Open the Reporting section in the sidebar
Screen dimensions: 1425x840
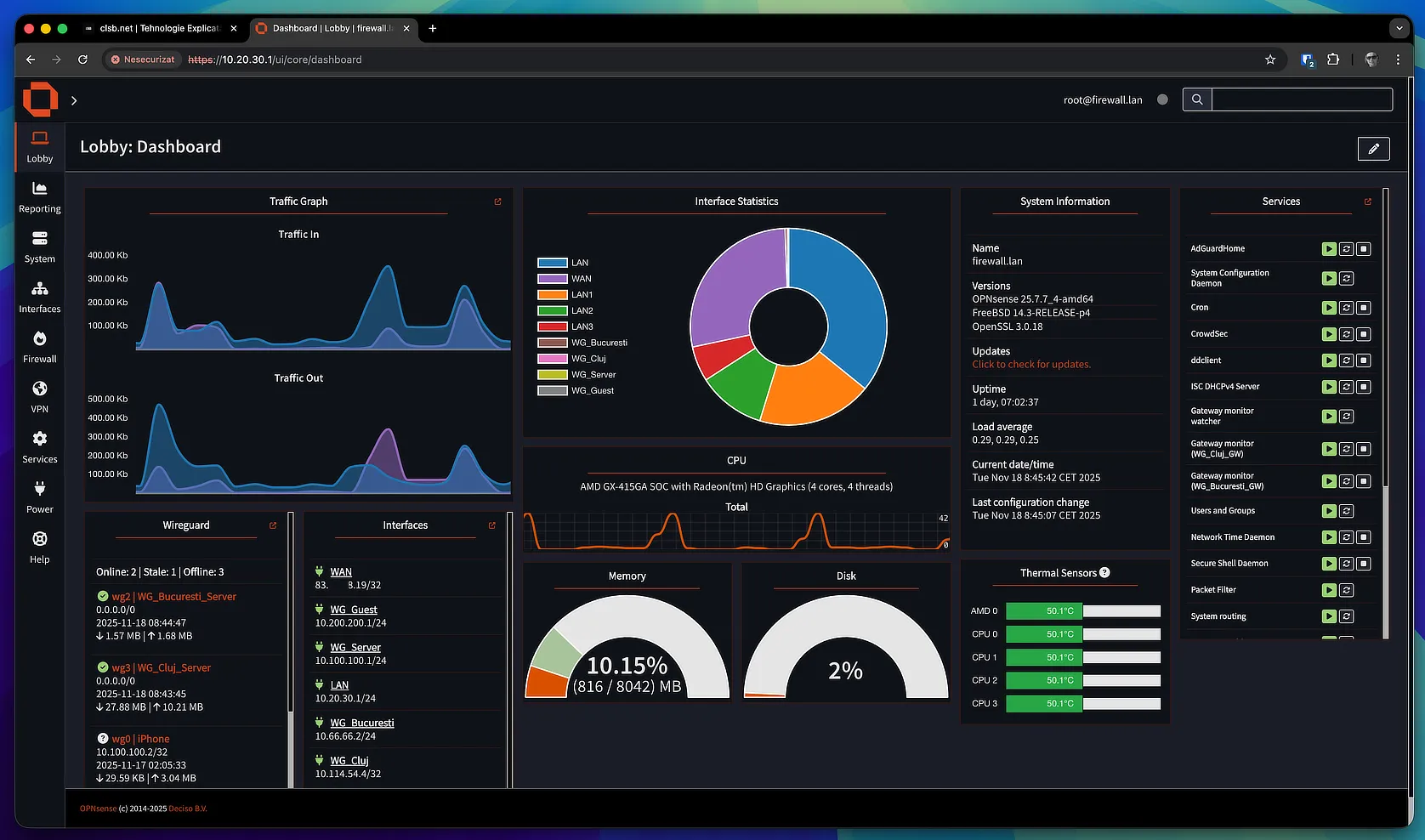[x=39, y=196]
